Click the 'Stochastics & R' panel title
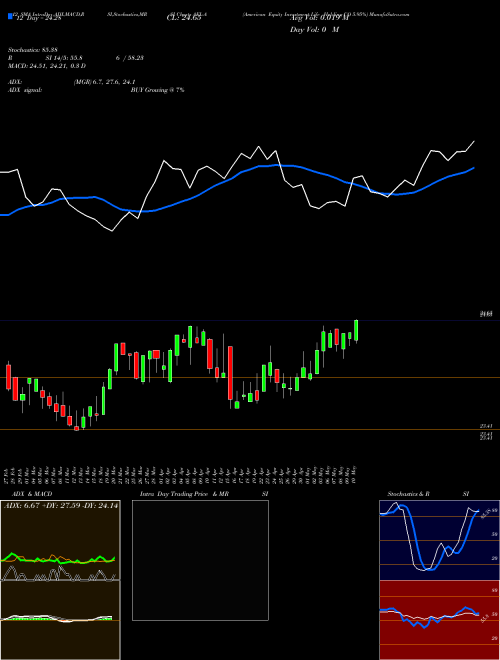The image size is (500, 660). tap(409, 494)
